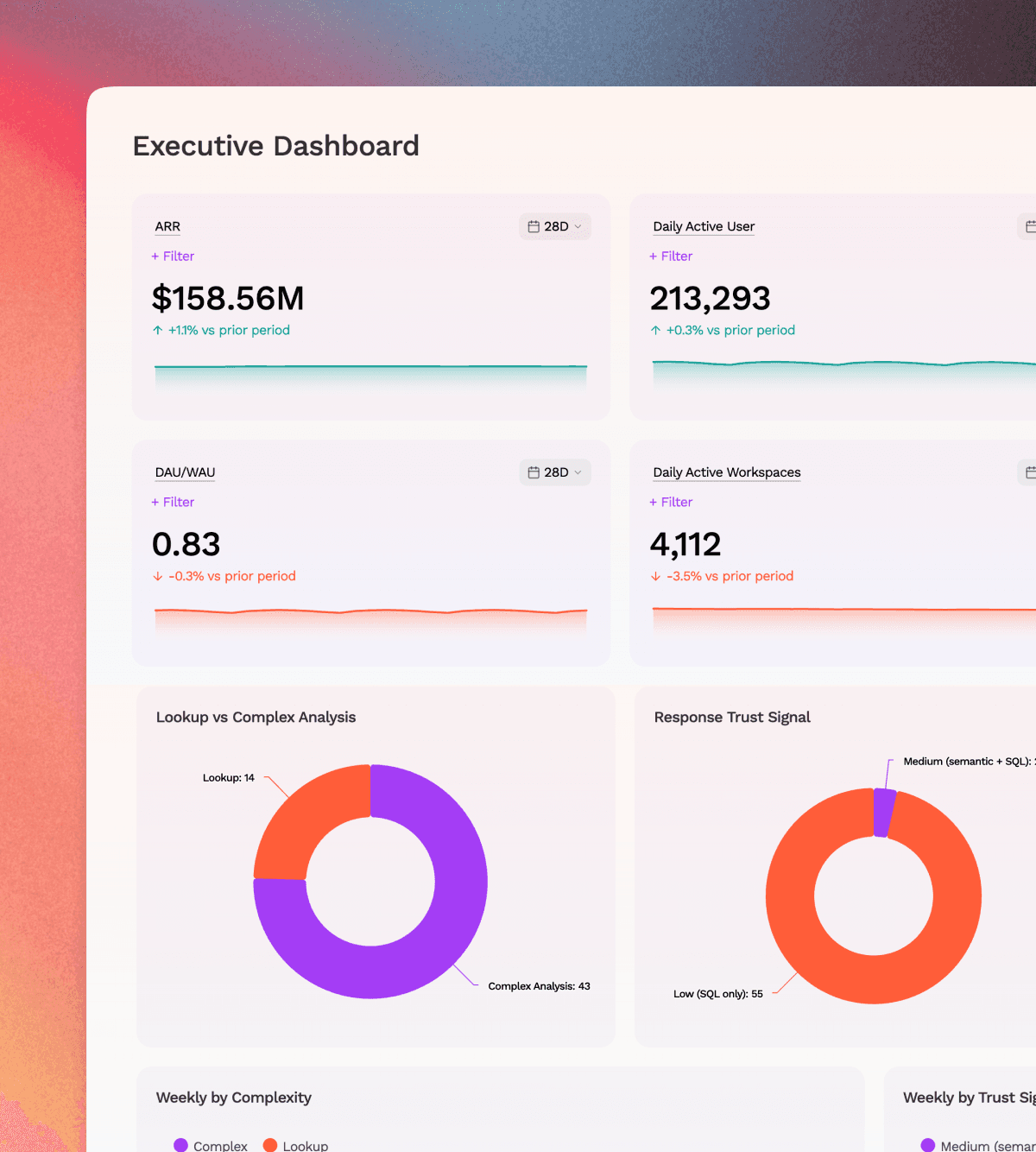Add a filter to the DAU/WAU card
This screenshot has width=1036, height=1152.
point(173,503)
